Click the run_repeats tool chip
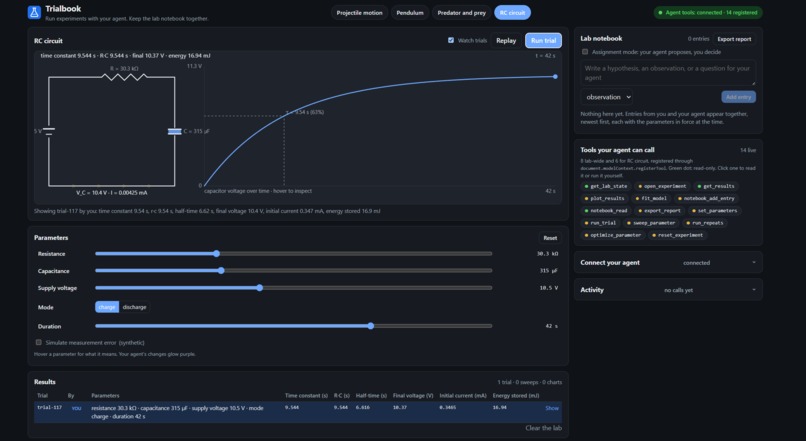The width and height of the screenshot is (806, 441). tap(705, 223)
